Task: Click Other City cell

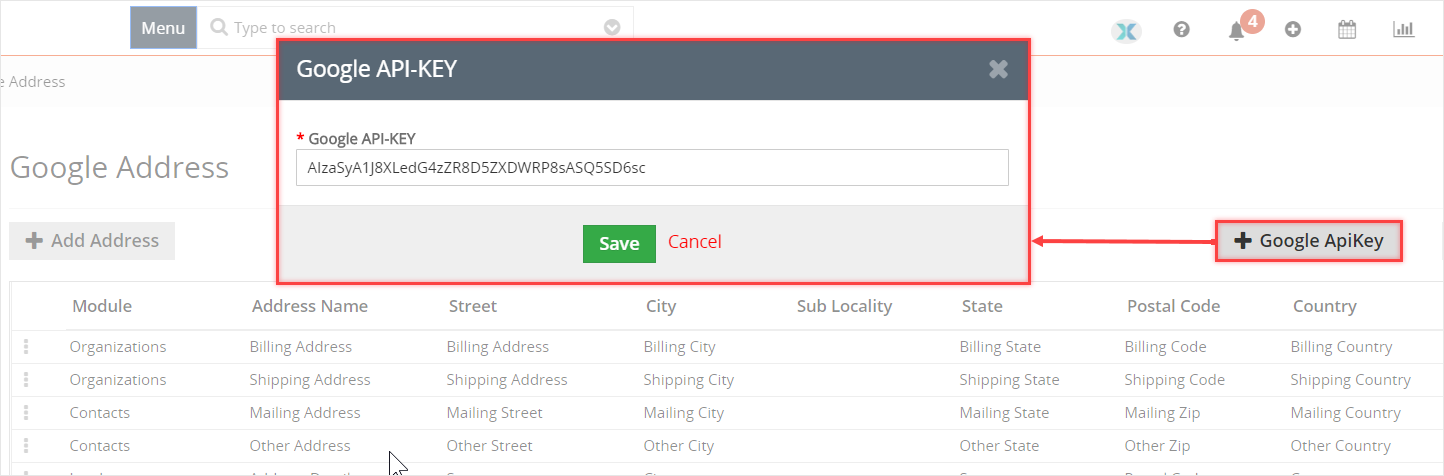Action: pyautogui.click(x=679, y=446)
